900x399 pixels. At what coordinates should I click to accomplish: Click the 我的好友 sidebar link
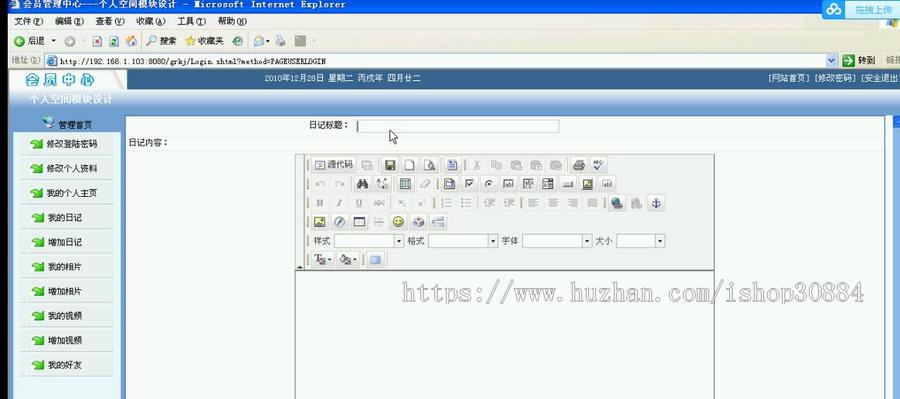point(64,365)
